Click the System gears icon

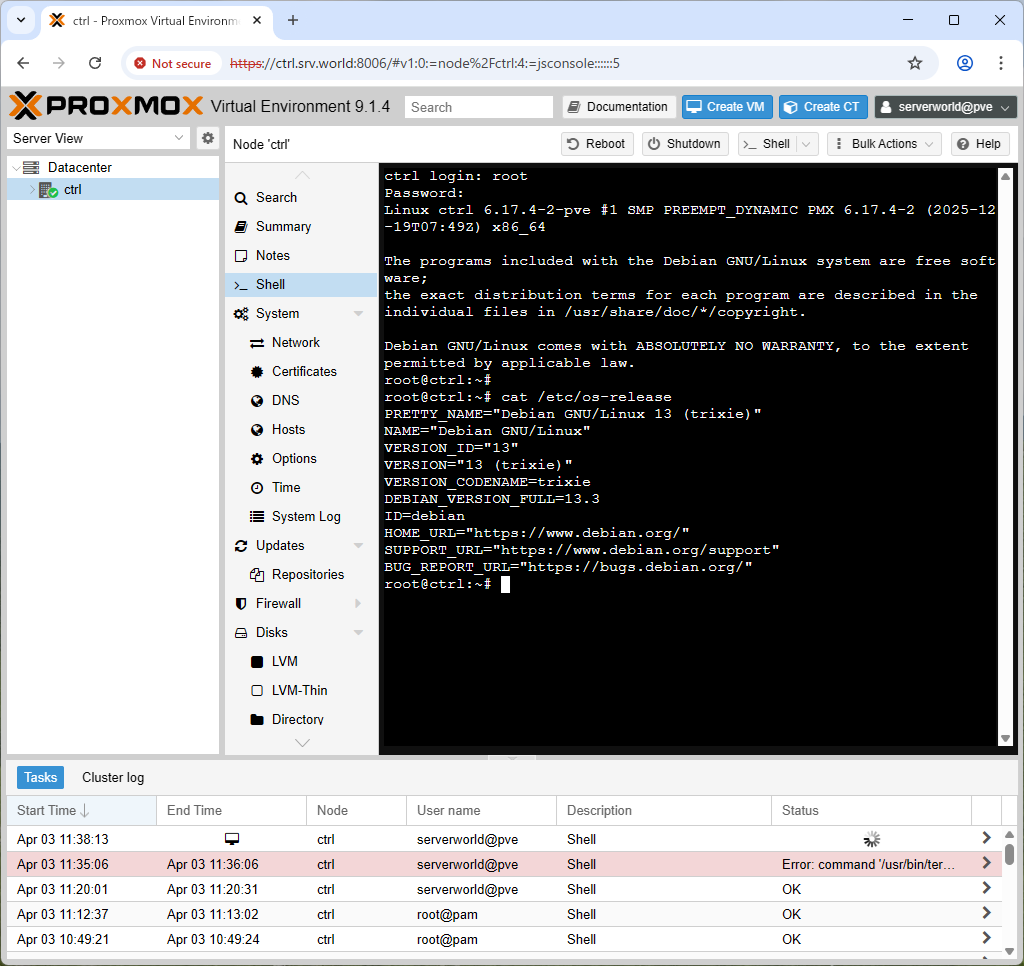coord(241,314)
